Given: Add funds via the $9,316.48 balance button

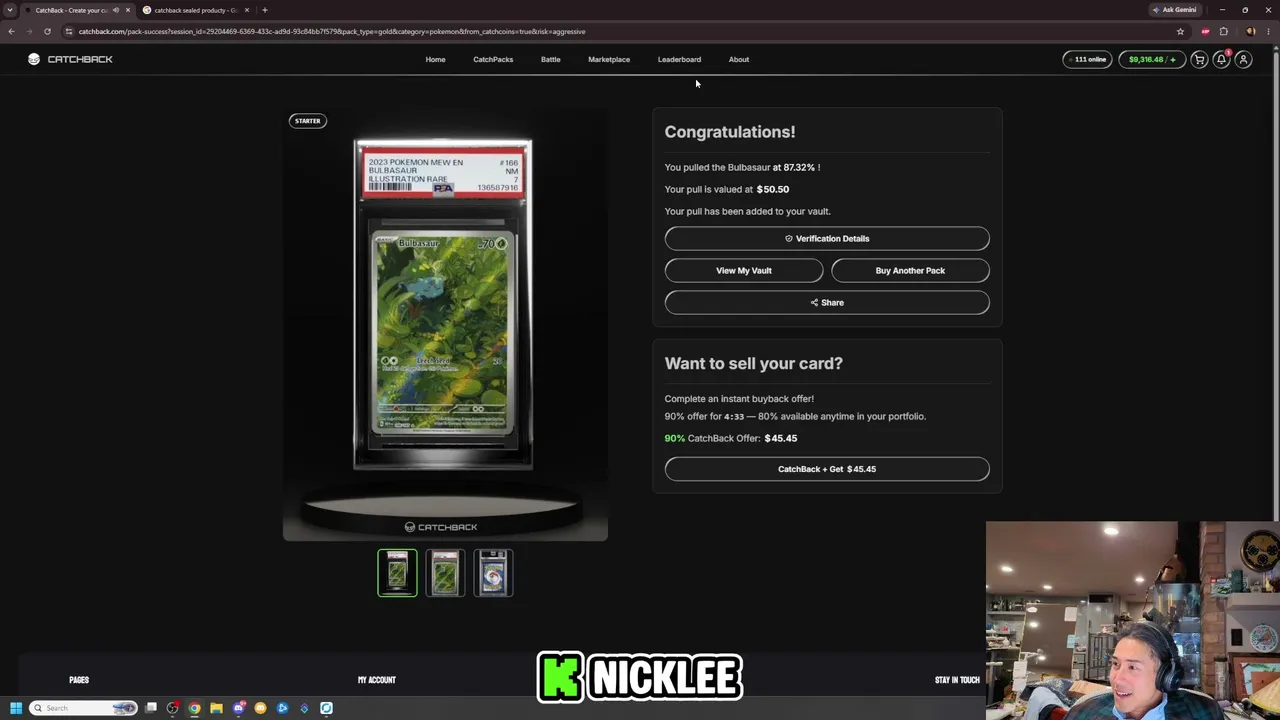Looking at the screenshot, I should pos(1152,59).
